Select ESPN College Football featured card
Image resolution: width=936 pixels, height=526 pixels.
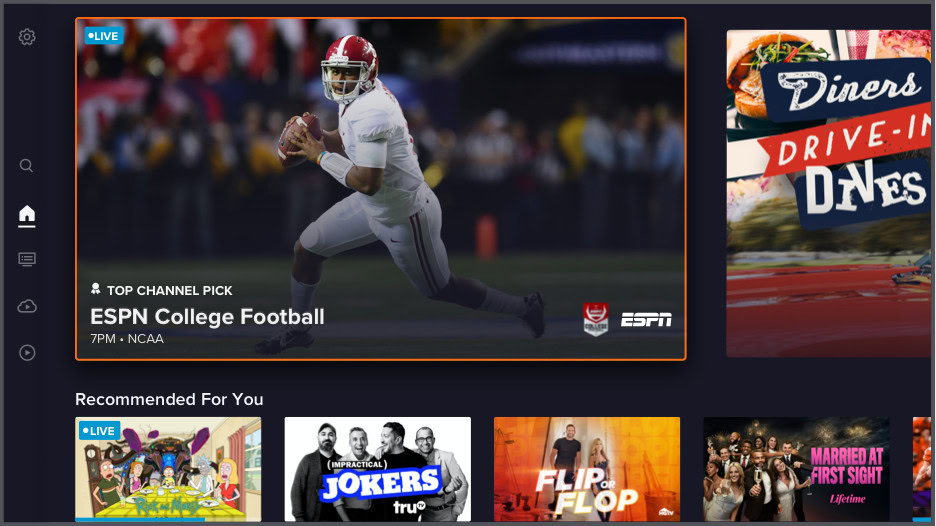coord(381,189)
